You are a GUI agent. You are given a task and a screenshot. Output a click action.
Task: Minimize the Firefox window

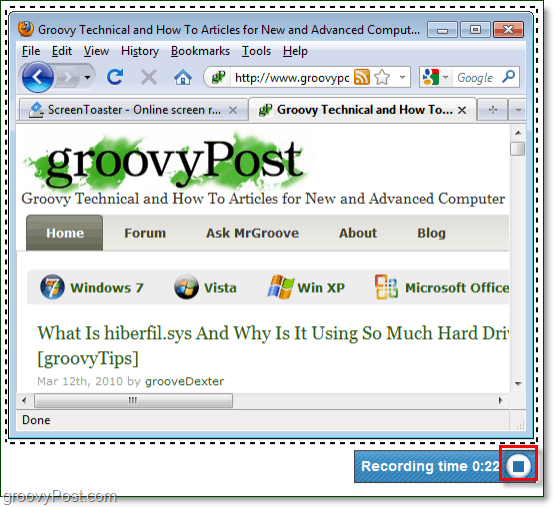(x=442, y=30)
